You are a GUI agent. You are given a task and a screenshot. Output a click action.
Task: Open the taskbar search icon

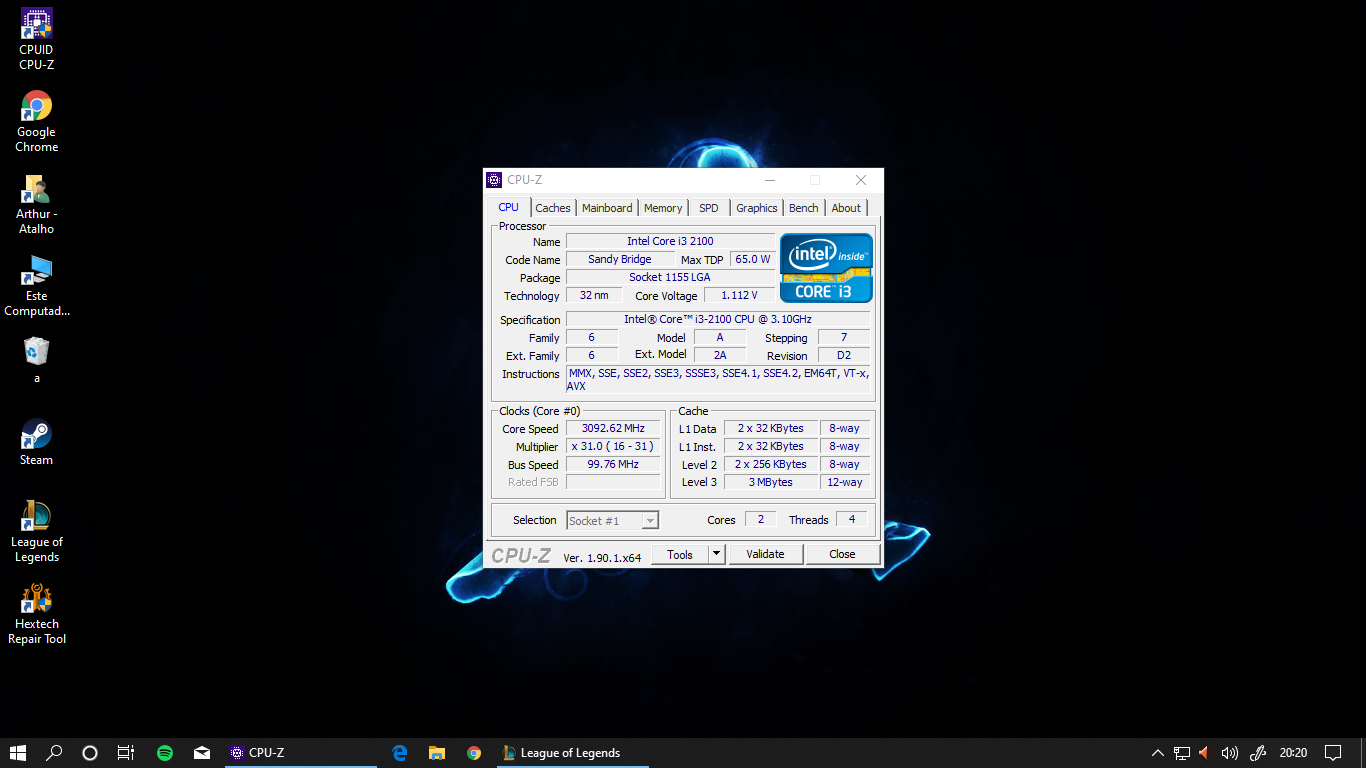pyautogui.click(x=54, y=753)
